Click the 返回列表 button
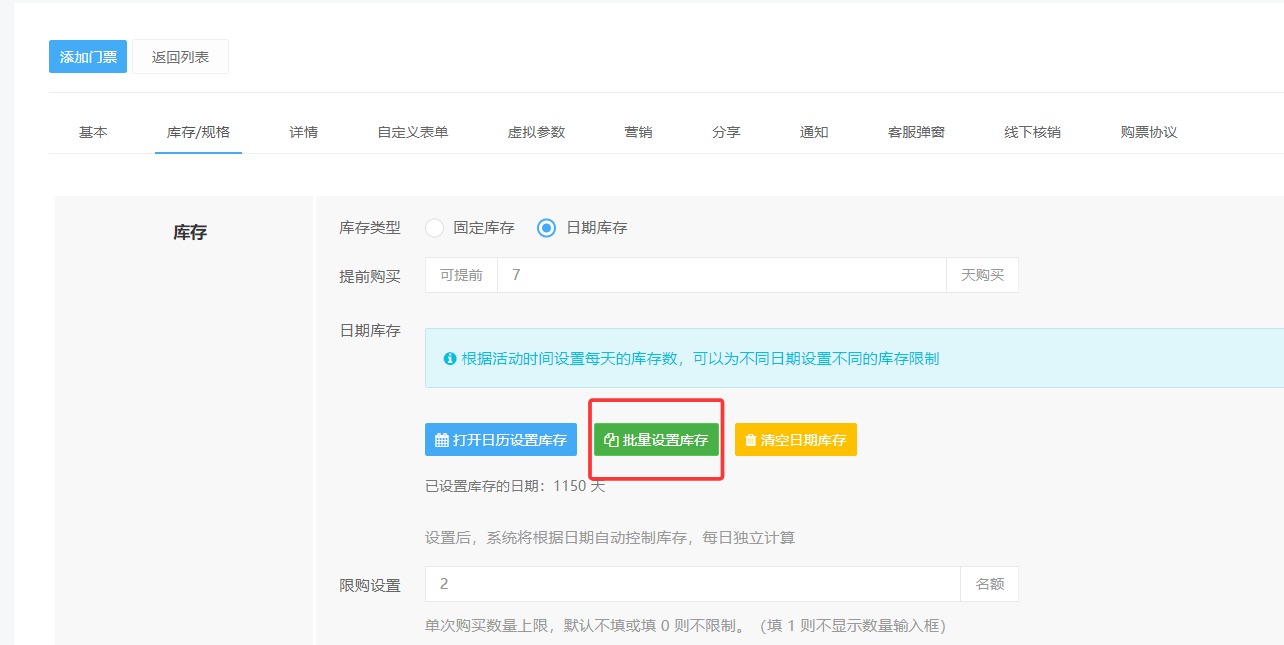The width and height of the screenshot is (1284, 645). point(180,57)
